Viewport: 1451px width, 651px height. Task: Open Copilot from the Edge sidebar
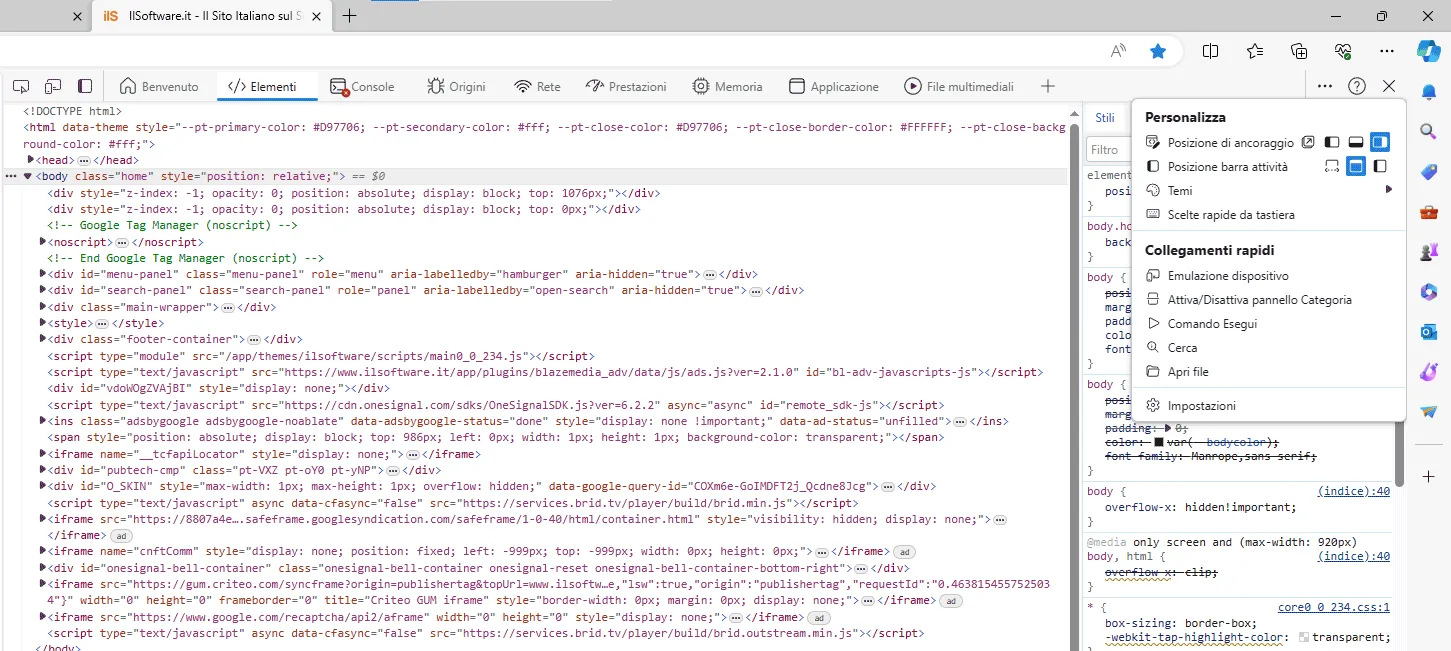coord(1428,51)
